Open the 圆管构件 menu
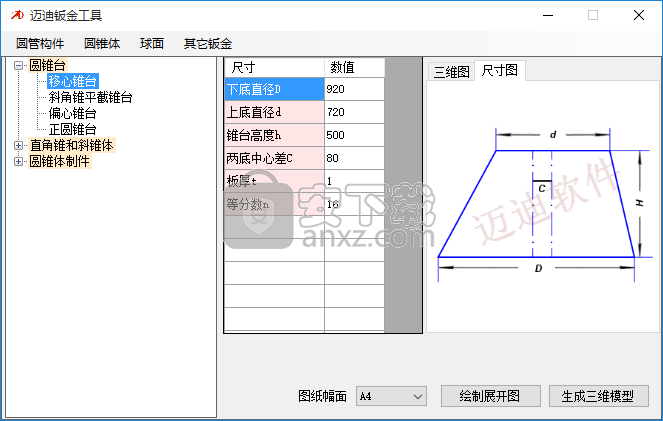The image size is (663, 421). coord(40,44)
